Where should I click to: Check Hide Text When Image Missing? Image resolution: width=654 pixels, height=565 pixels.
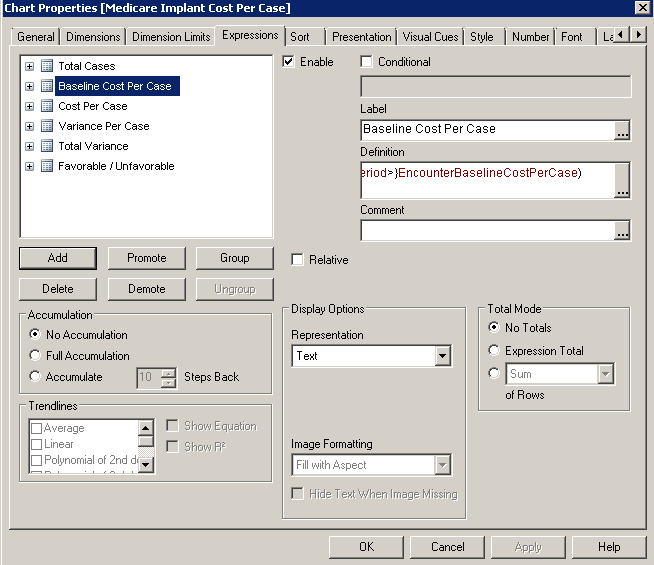pos(297,494)
